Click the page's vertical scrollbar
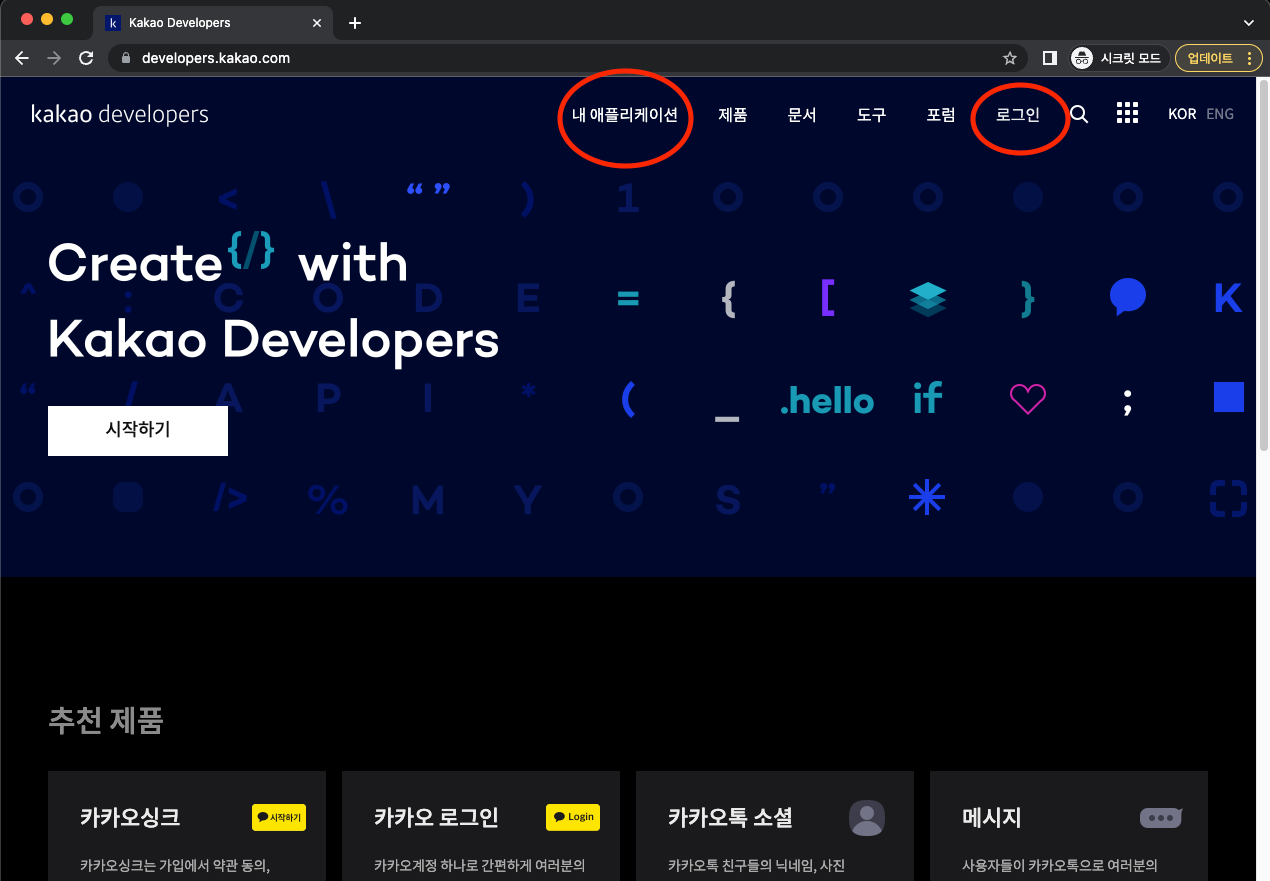 point(1263,265)
